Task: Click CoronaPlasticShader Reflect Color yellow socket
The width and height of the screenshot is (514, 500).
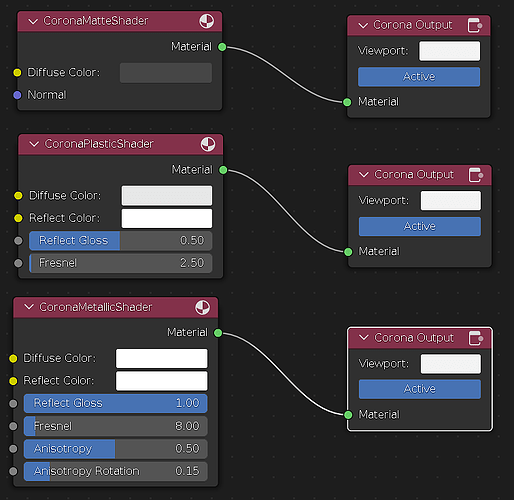Action: tap(18, 218)
